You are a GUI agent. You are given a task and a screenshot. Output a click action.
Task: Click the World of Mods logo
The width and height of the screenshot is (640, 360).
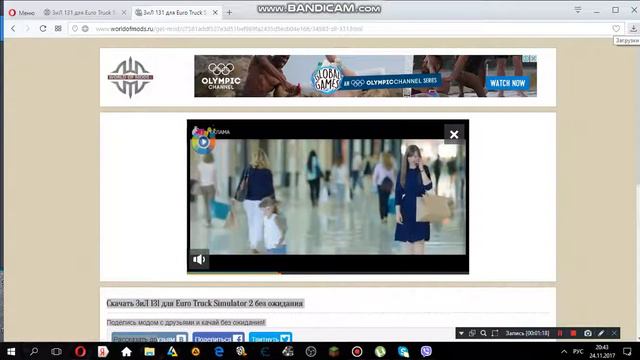coord(130,77)
